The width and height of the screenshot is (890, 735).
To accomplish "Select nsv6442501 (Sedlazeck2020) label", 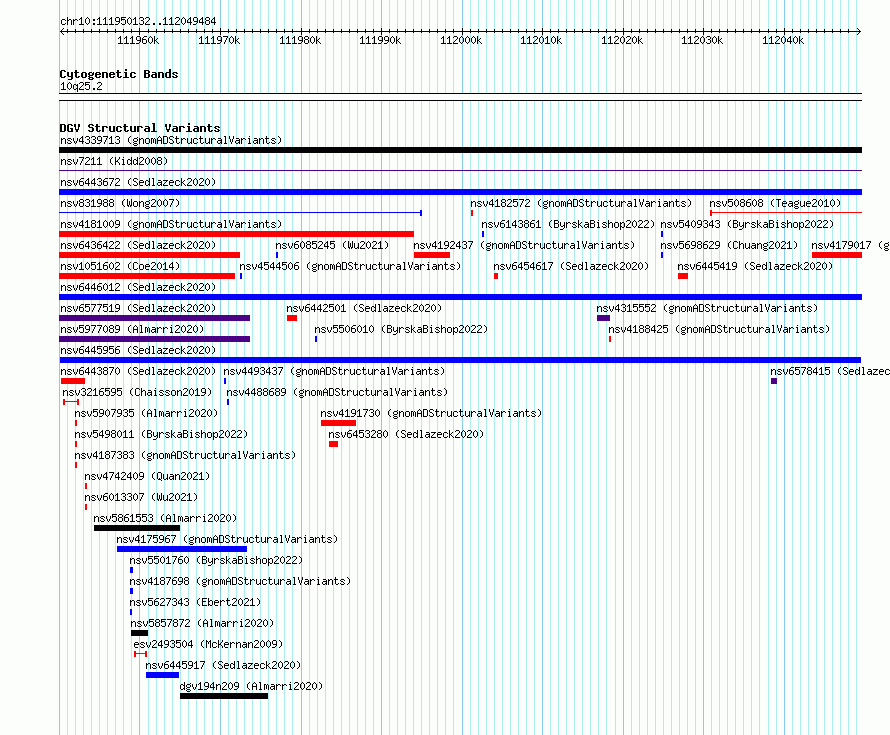I will pyautogui.click(x=364, y=308).
